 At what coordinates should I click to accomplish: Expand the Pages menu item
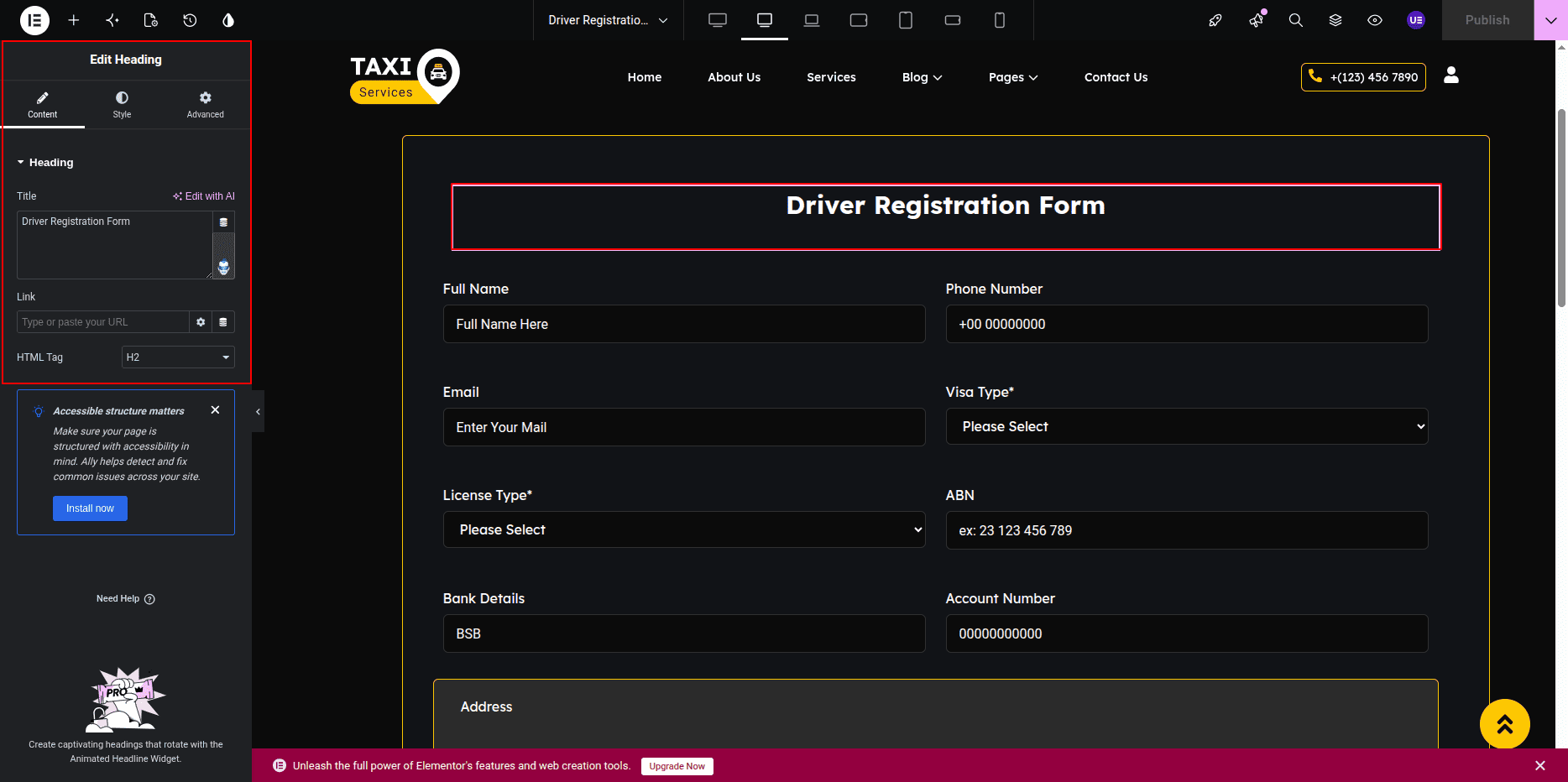[1013, 77]
